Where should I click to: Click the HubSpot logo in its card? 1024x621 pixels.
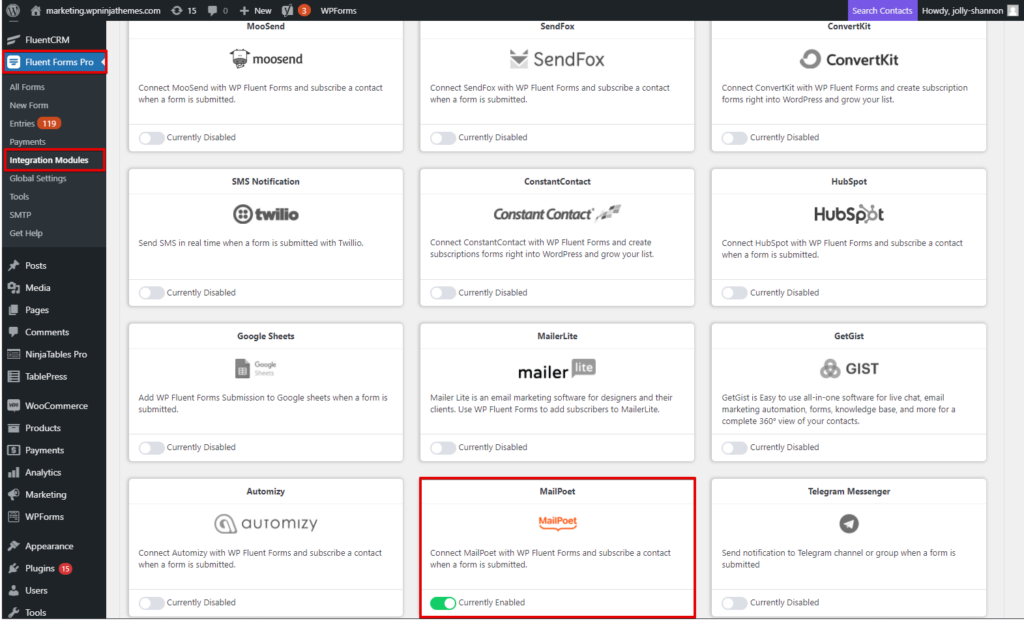click(849, 214)
